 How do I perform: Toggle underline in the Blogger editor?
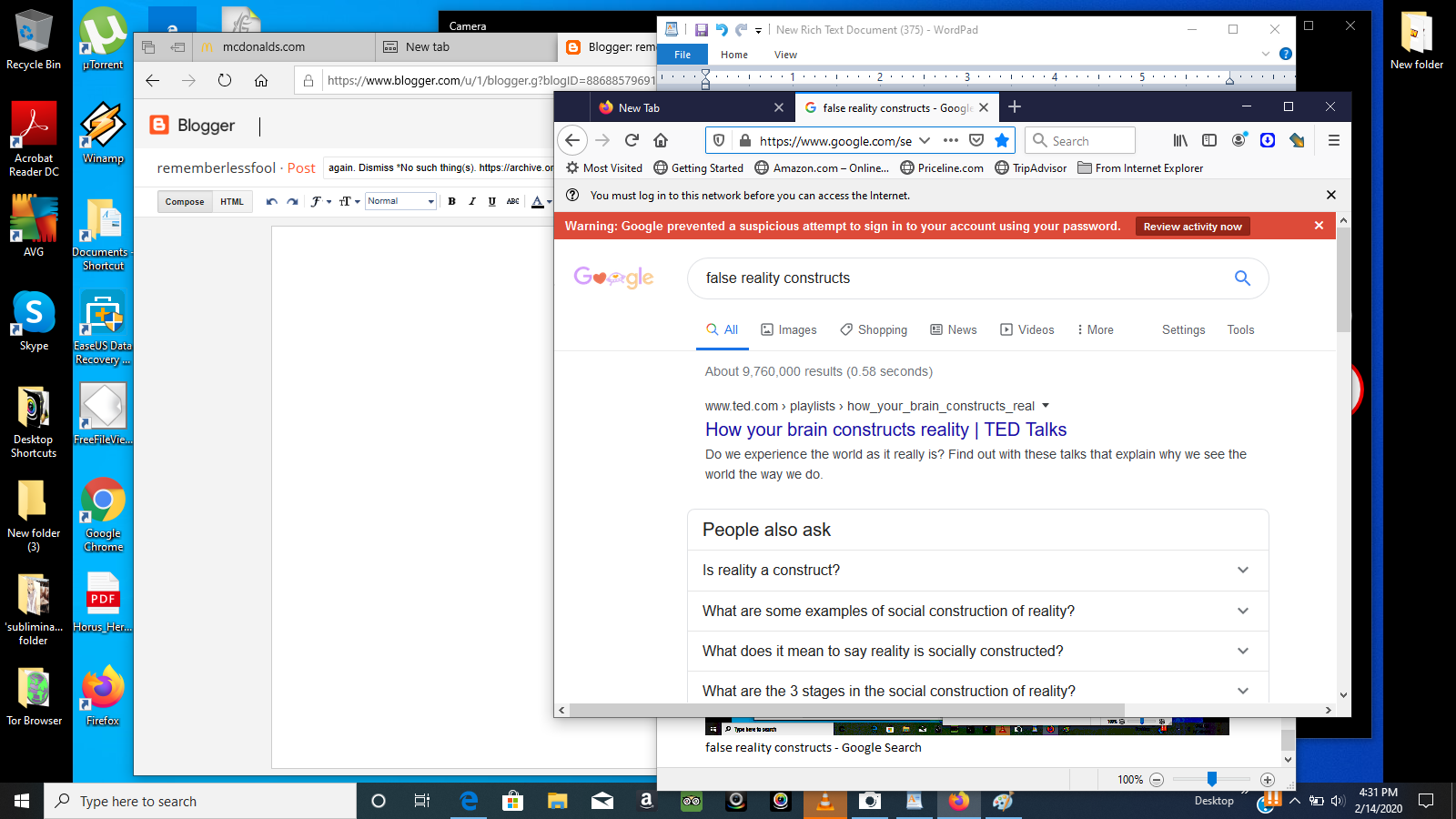(x=492, y=201)
